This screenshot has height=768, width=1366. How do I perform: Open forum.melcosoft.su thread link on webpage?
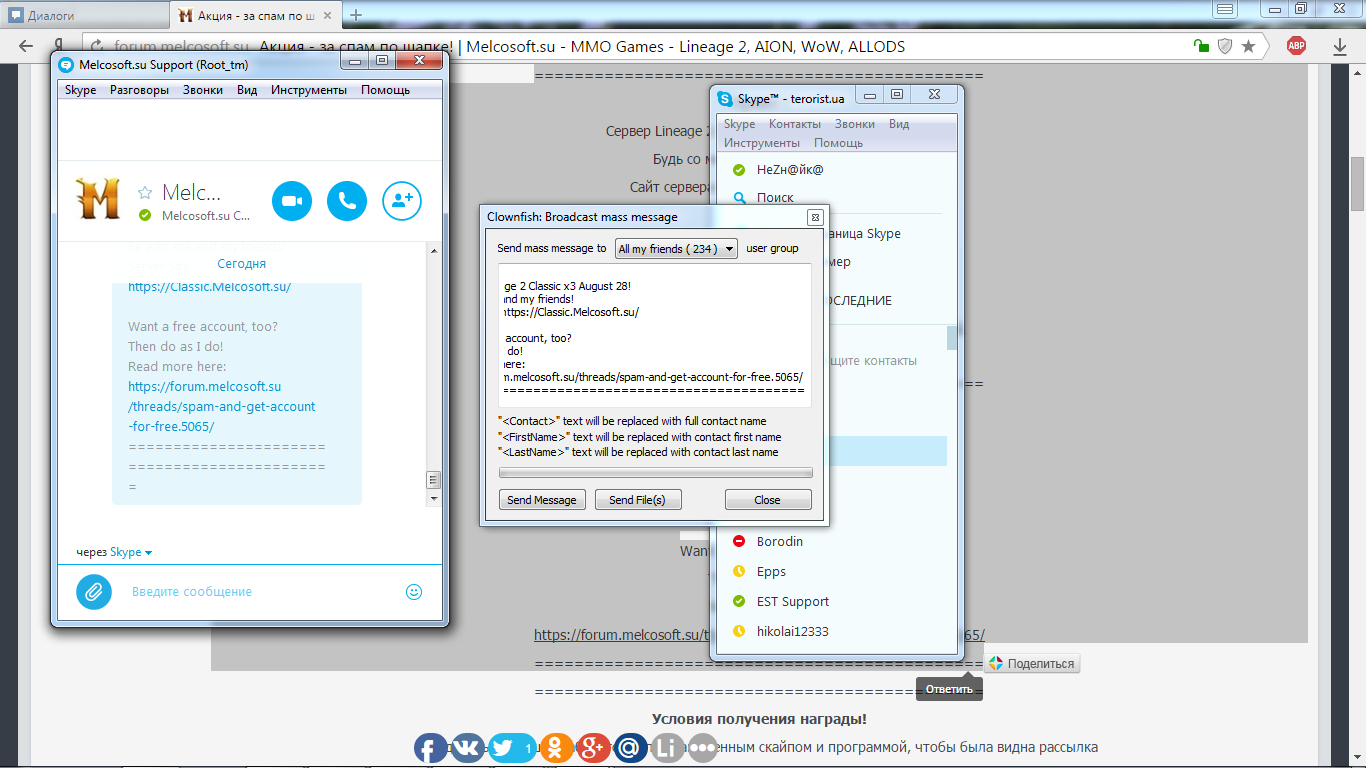point(760,635)
